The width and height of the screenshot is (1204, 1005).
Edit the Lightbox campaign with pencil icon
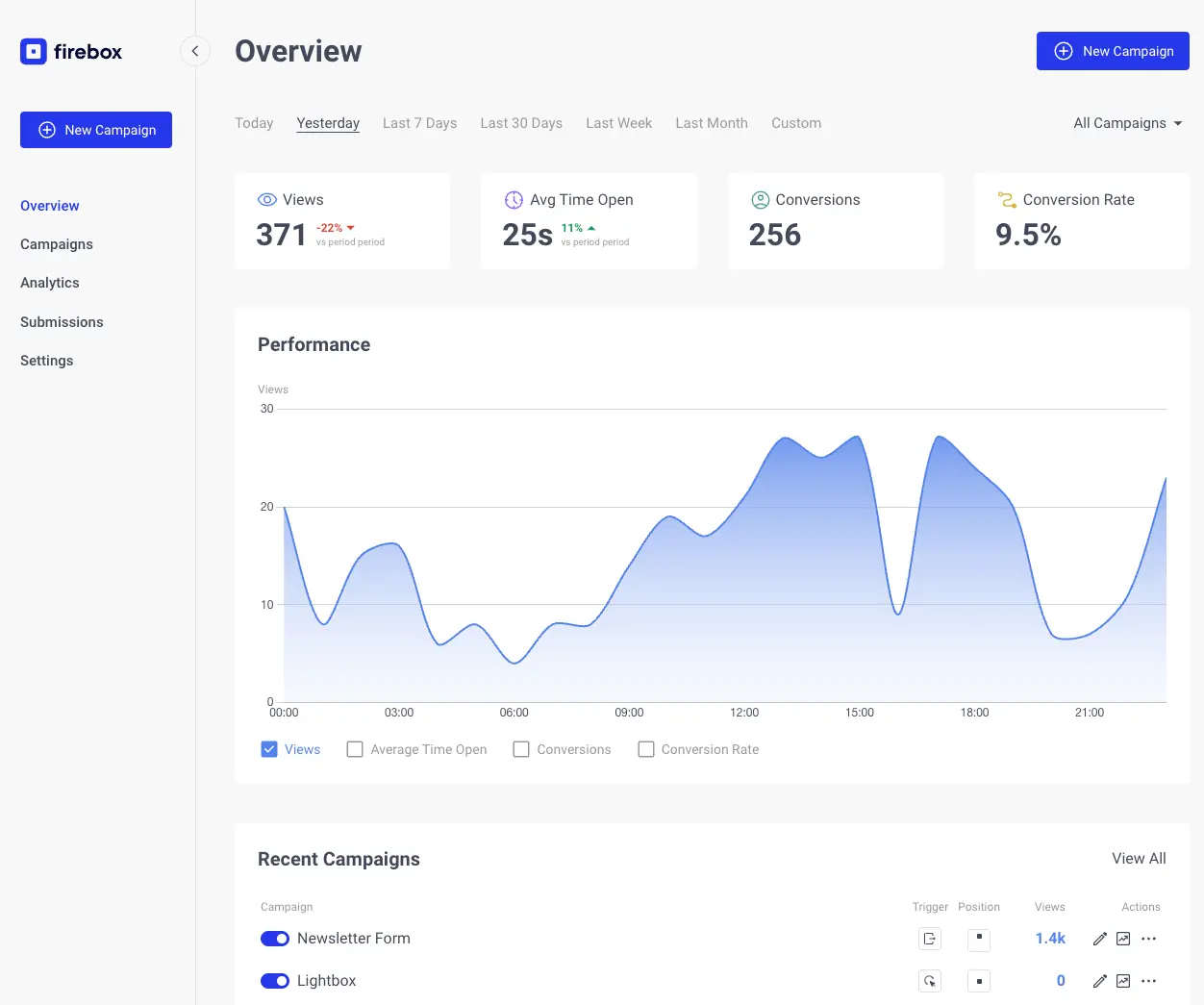point(1100,981)
